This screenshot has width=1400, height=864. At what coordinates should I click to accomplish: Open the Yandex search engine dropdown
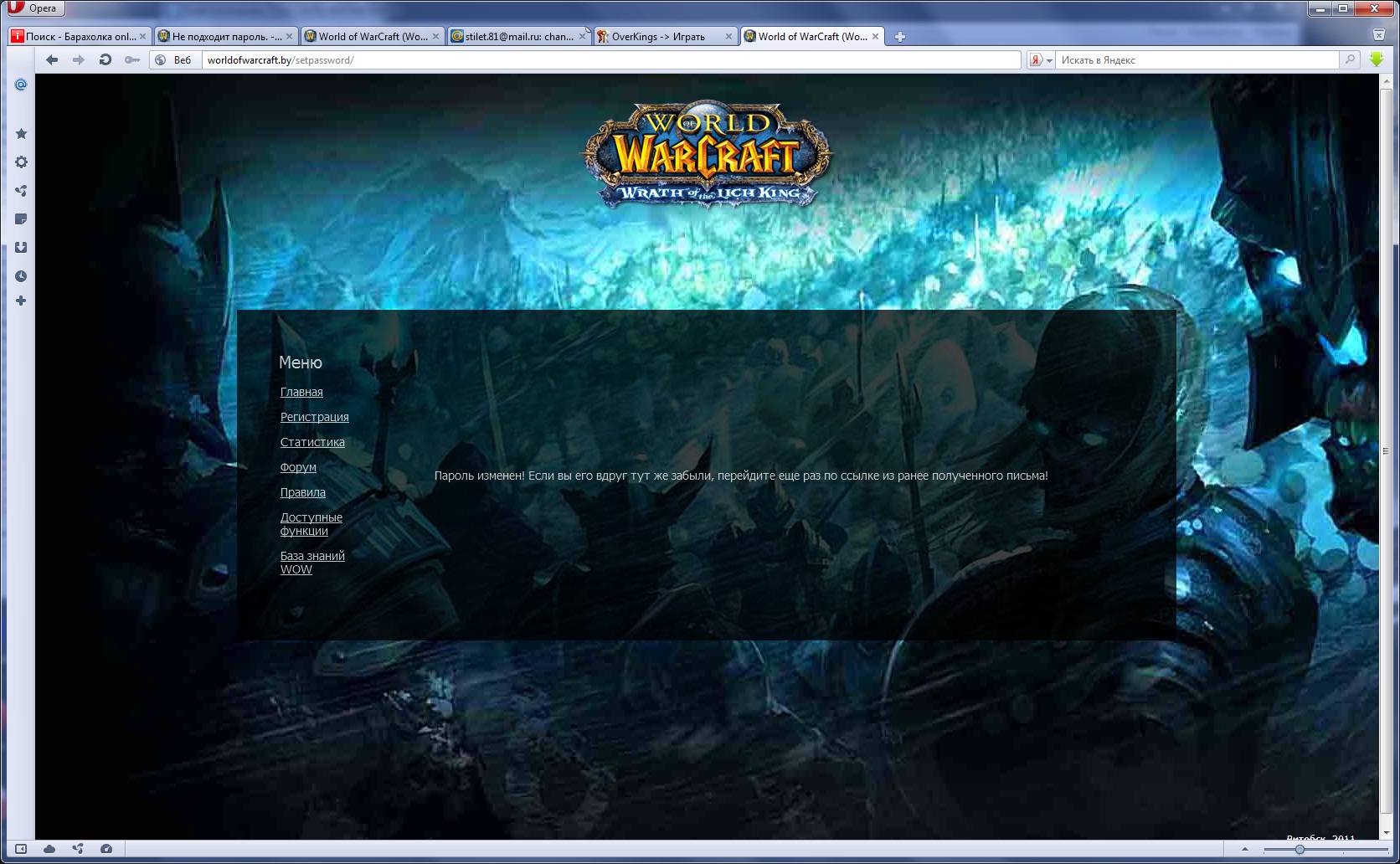click(x=1041, y=60)
